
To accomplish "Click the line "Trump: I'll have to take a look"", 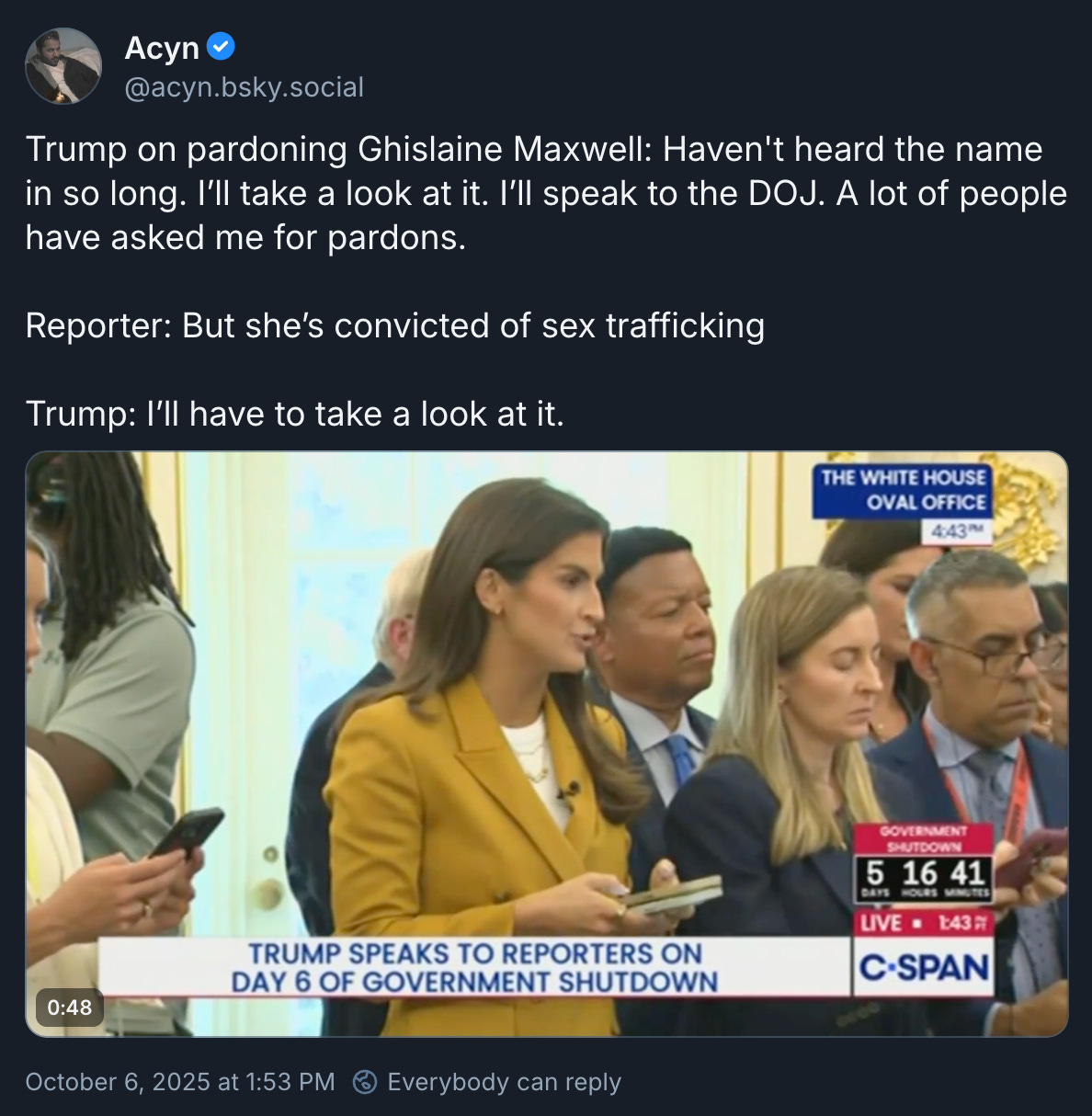I will point(295,414).
